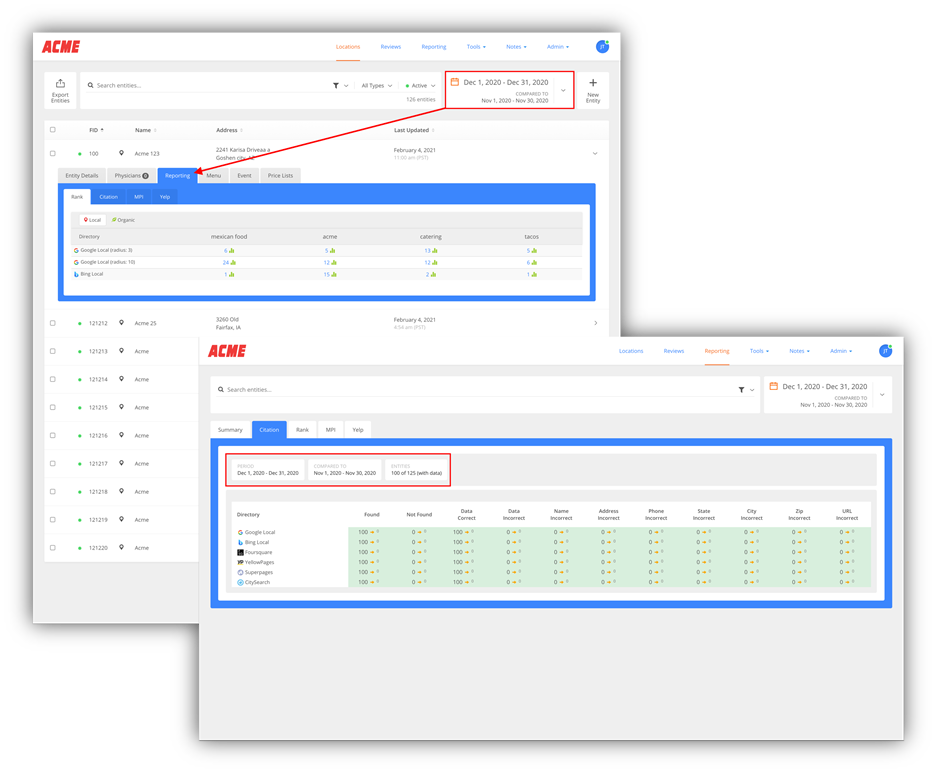
Task: Click the user avatar in Locations window
Action: pos(602,47)
